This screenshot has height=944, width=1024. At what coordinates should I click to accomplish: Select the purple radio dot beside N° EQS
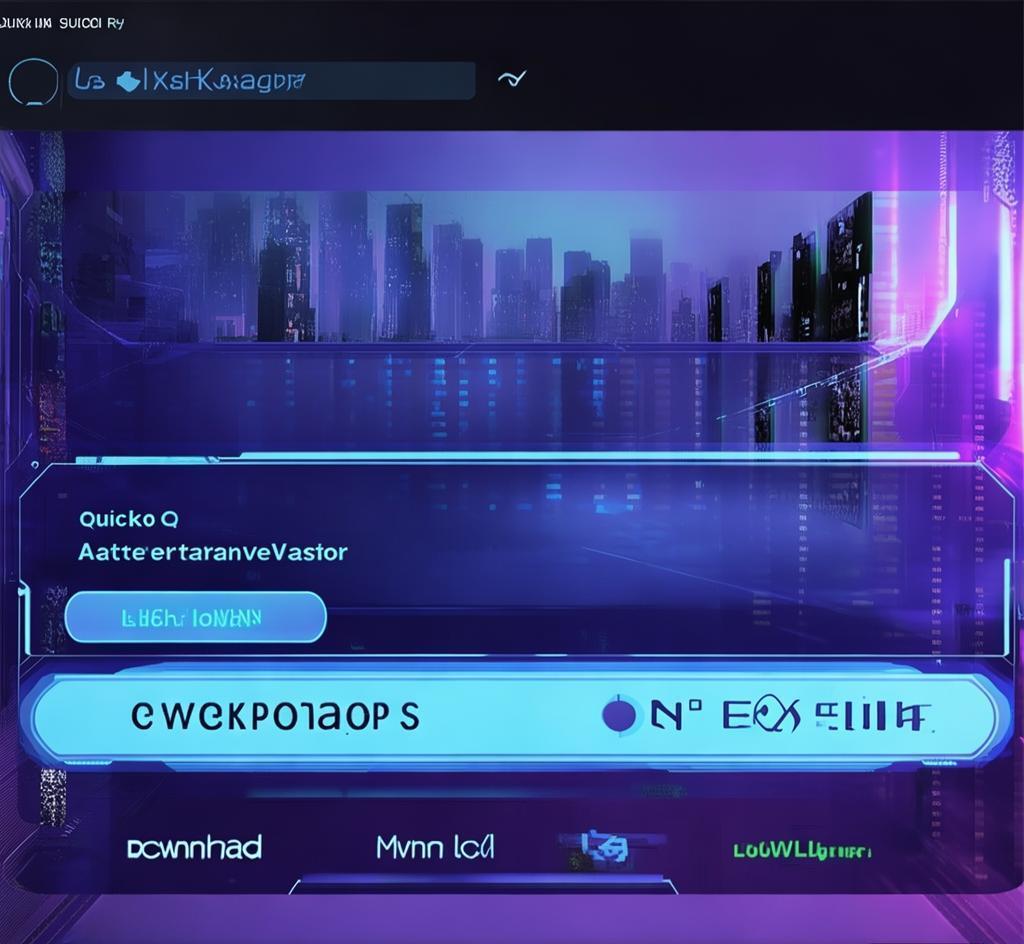point(619,715)
